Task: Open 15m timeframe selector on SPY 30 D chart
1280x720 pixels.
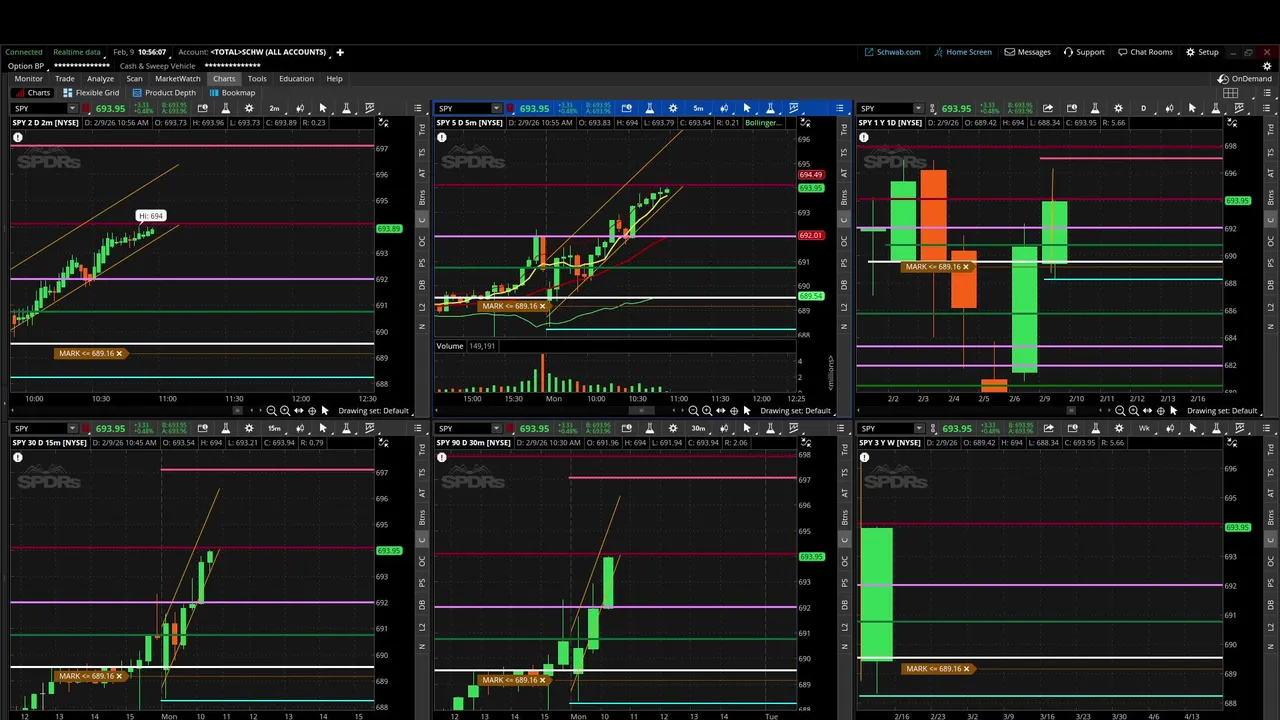Action: click(x=275, y=428)
